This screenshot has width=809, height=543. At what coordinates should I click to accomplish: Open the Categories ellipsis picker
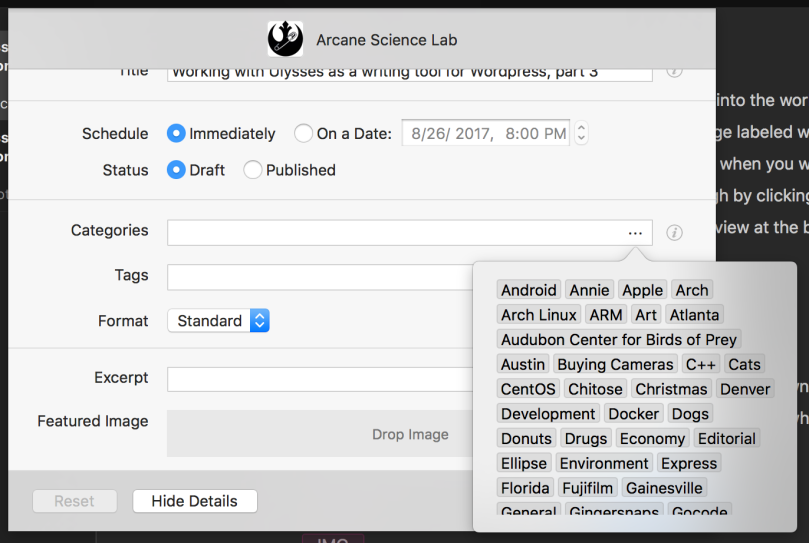point(635,233)
